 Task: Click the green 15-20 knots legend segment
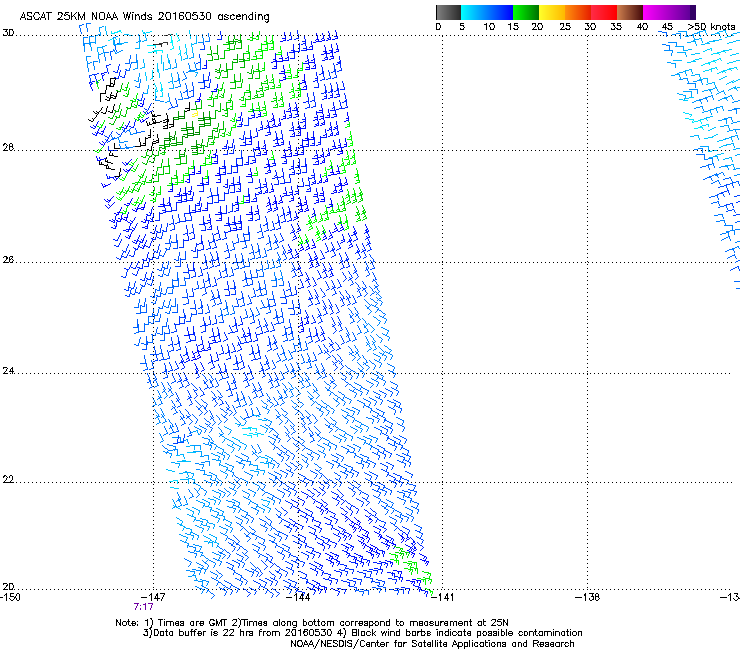click(526, 12)
